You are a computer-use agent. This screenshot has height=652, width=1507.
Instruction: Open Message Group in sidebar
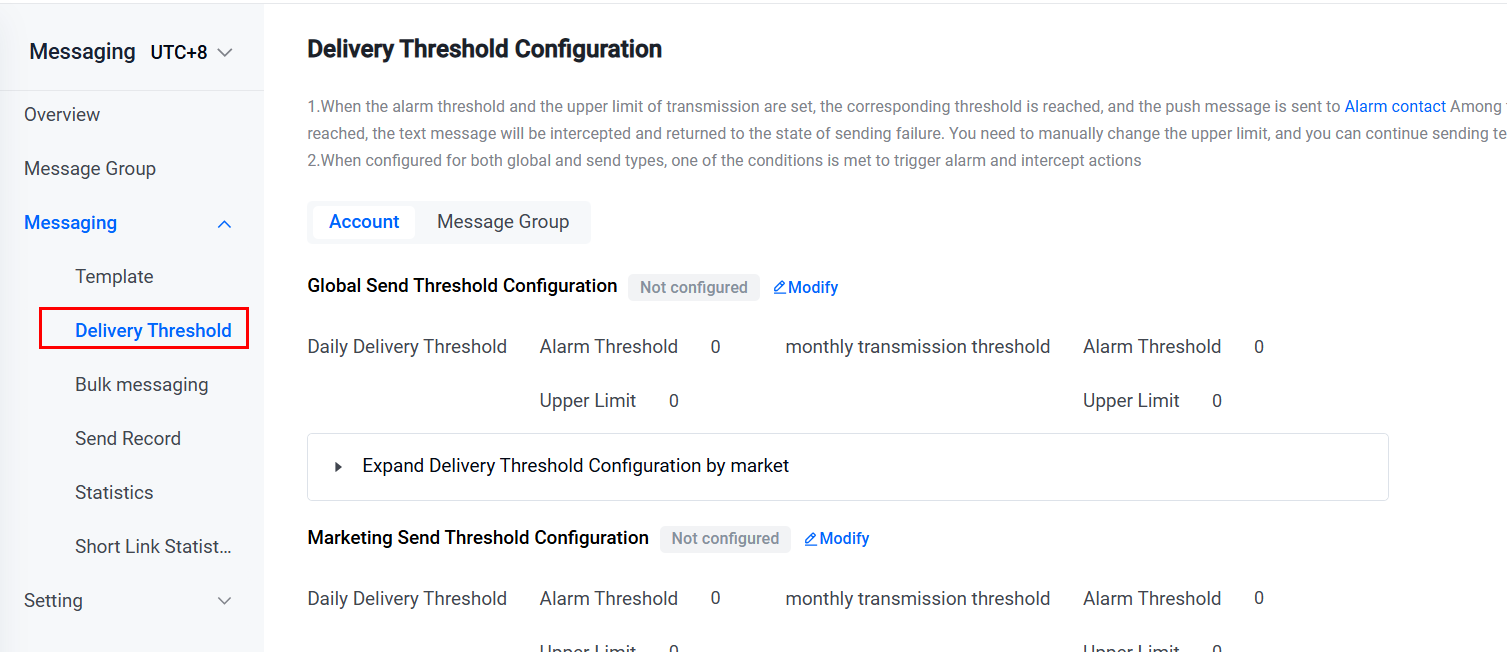pos(90,169)
